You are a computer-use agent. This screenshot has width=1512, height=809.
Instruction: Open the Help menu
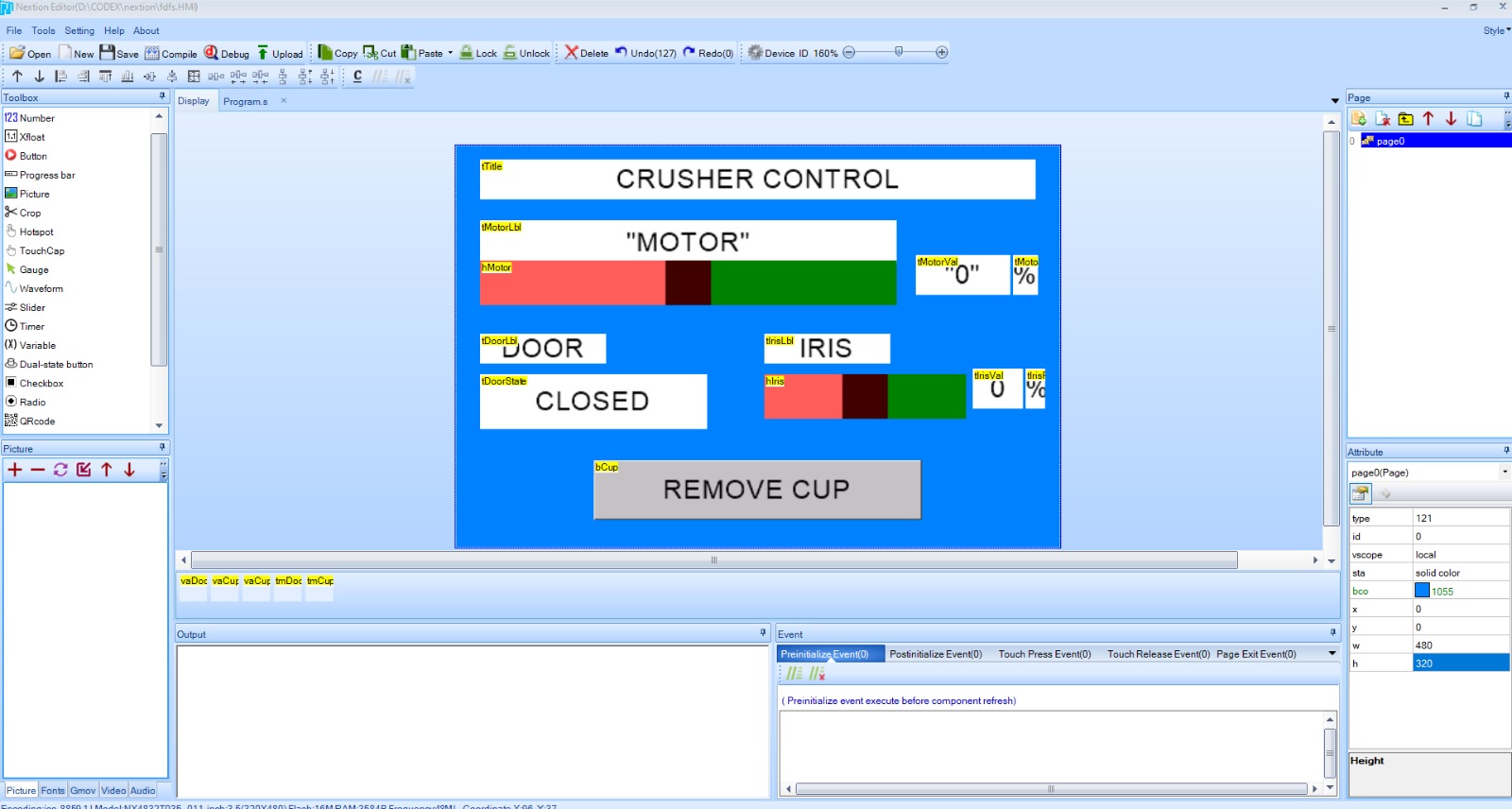[114, 30]
